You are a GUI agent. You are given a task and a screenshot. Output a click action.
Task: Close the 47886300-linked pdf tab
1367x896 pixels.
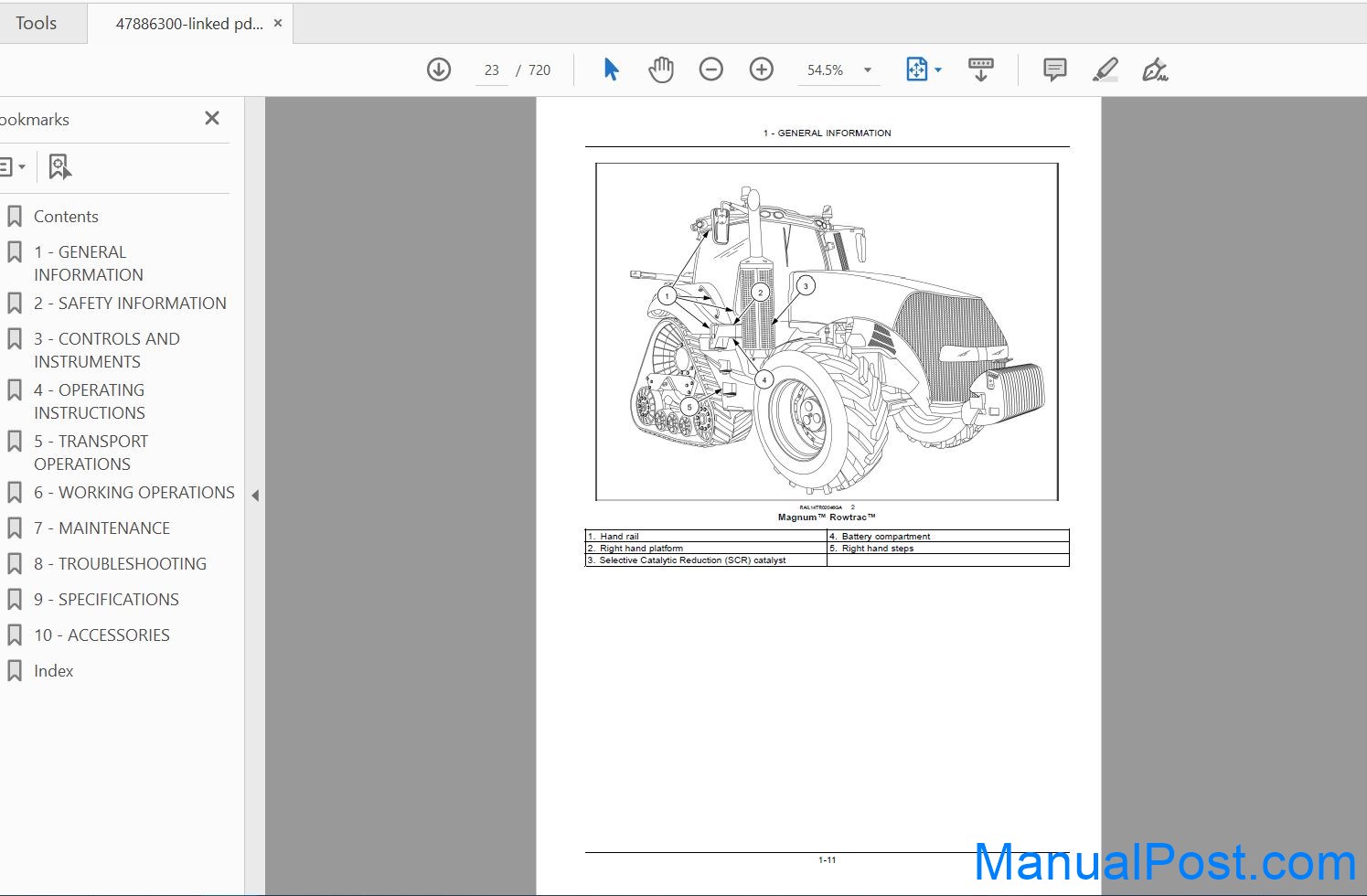pyautogui.click(x=278, y=23)
